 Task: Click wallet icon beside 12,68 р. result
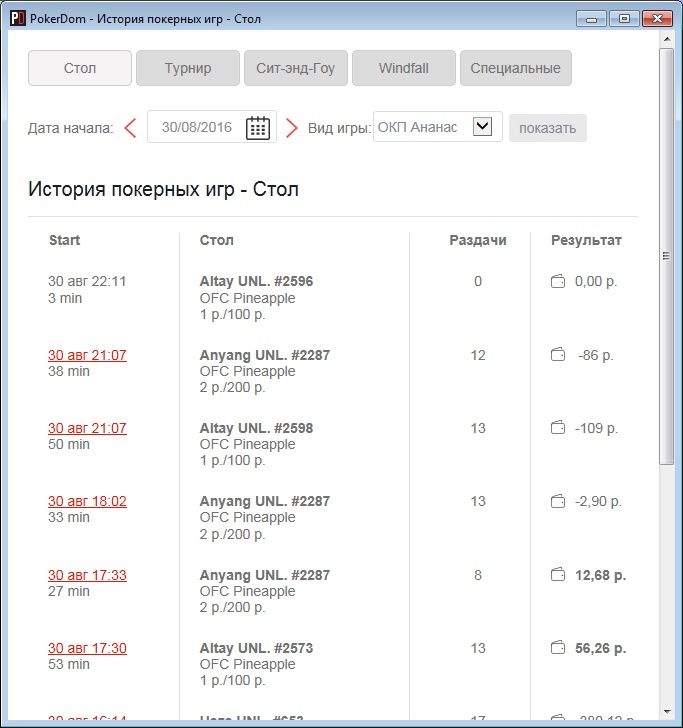558,575
